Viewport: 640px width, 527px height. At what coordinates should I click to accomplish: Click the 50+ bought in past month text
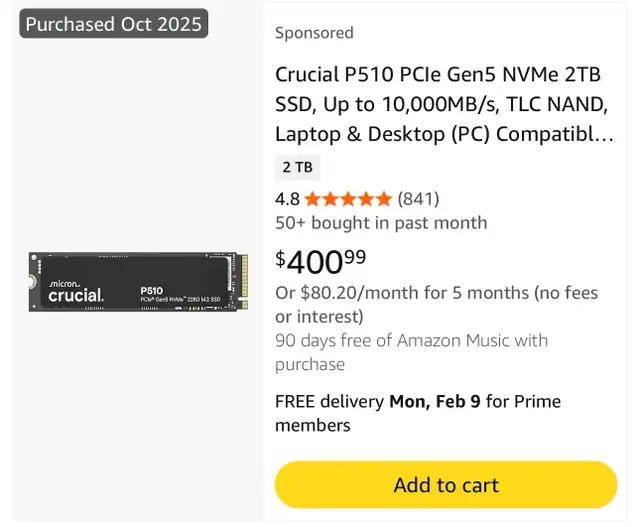click(381, 222)
